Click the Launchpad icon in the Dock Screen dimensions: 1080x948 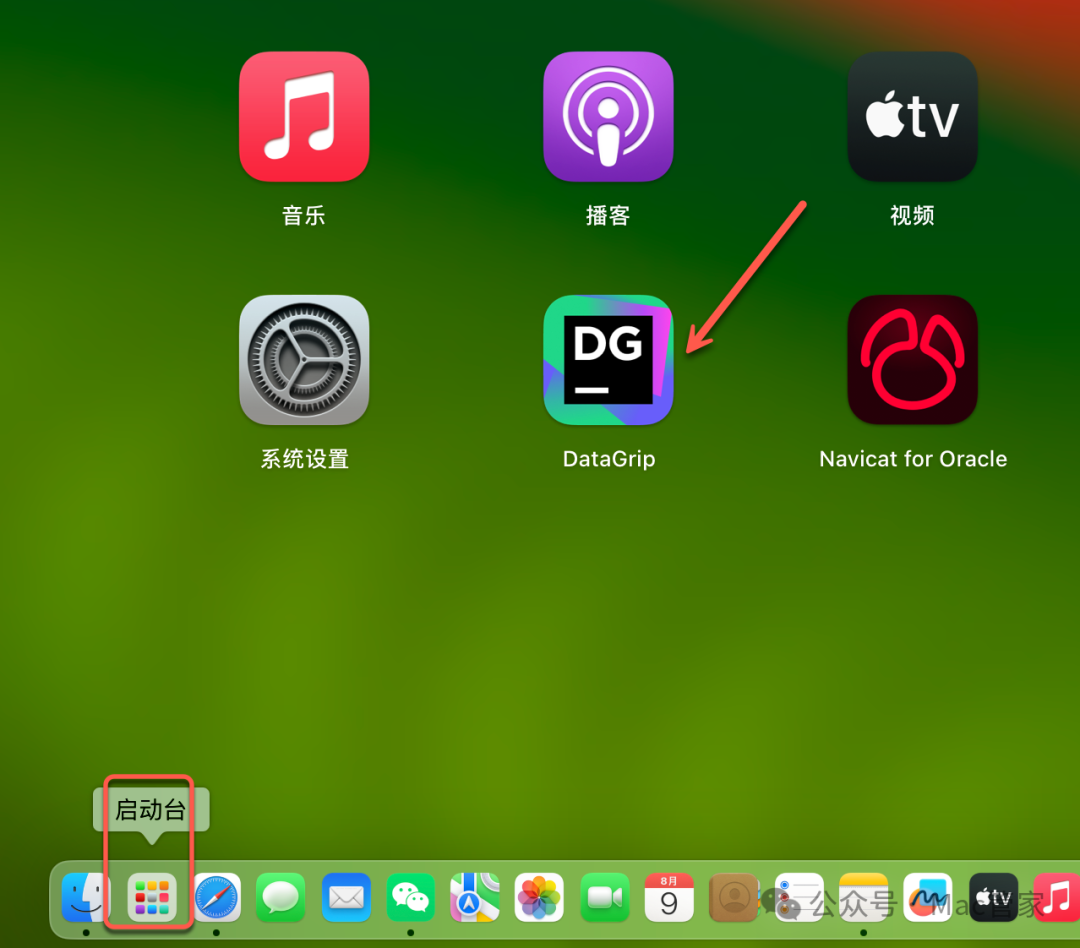150,897
